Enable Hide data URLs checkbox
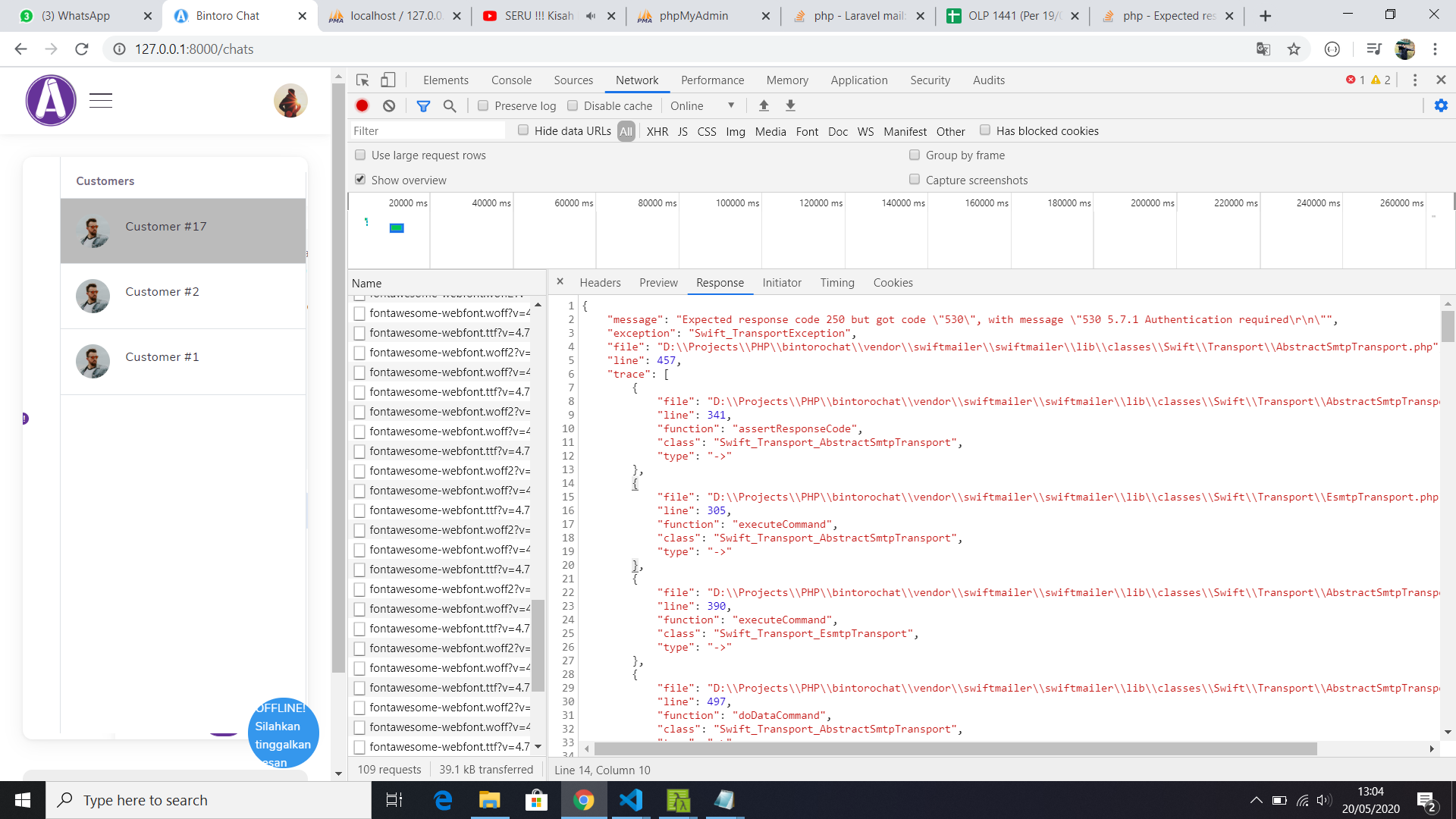Viewport: 1456px width, 819px height. (x=523, y=130)
